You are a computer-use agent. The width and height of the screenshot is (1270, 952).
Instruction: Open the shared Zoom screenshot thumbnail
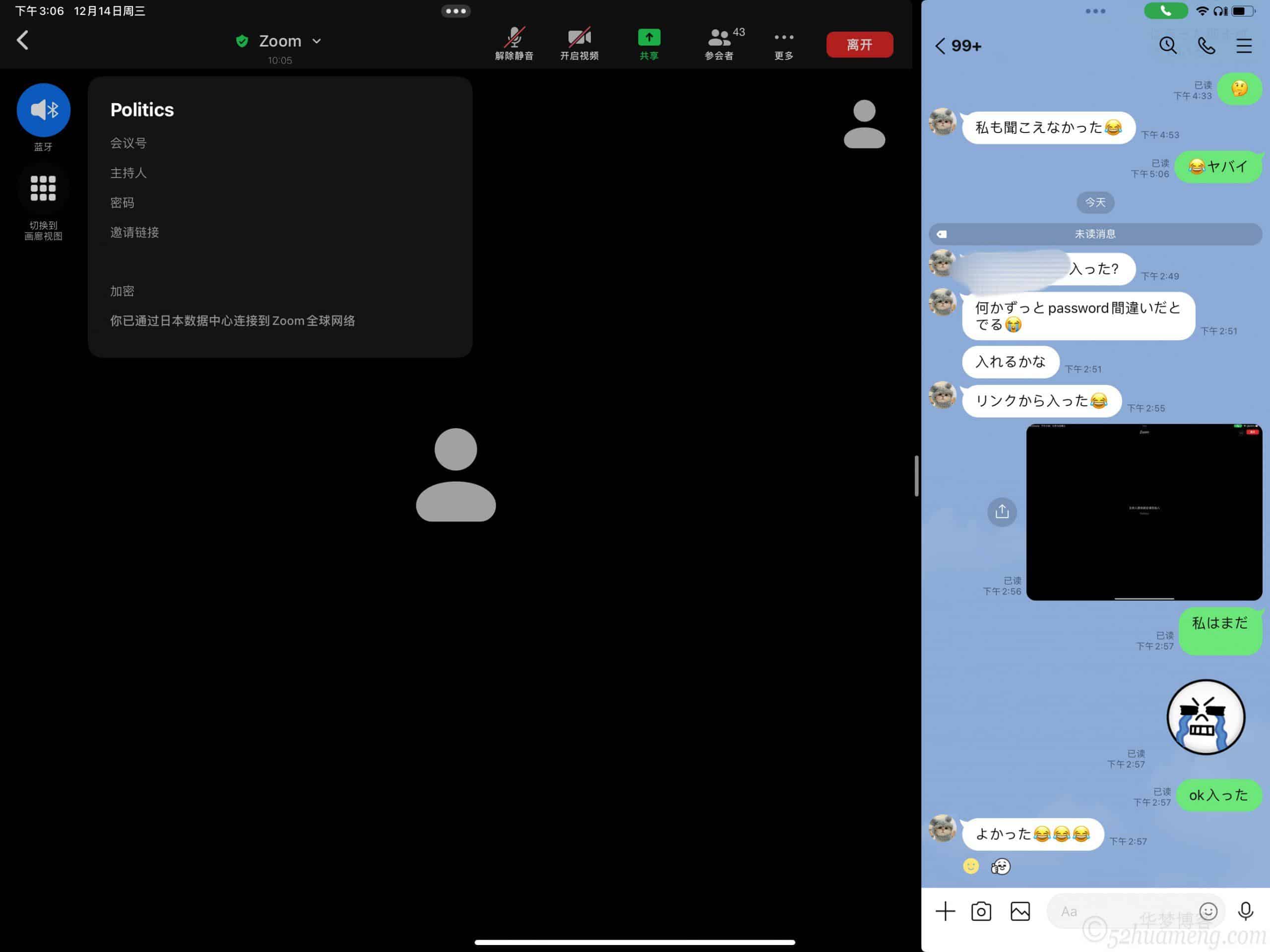click(1143, 511)
